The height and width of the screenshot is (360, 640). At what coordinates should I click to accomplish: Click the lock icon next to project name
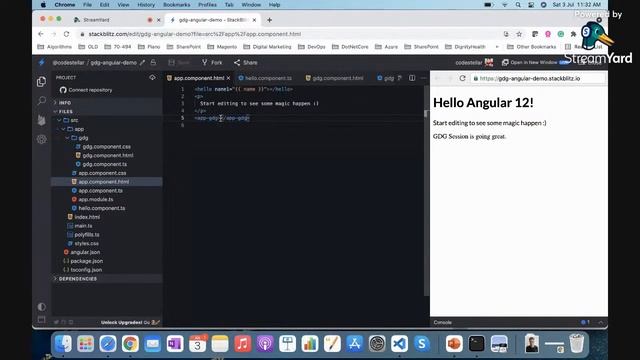(153, 62)
